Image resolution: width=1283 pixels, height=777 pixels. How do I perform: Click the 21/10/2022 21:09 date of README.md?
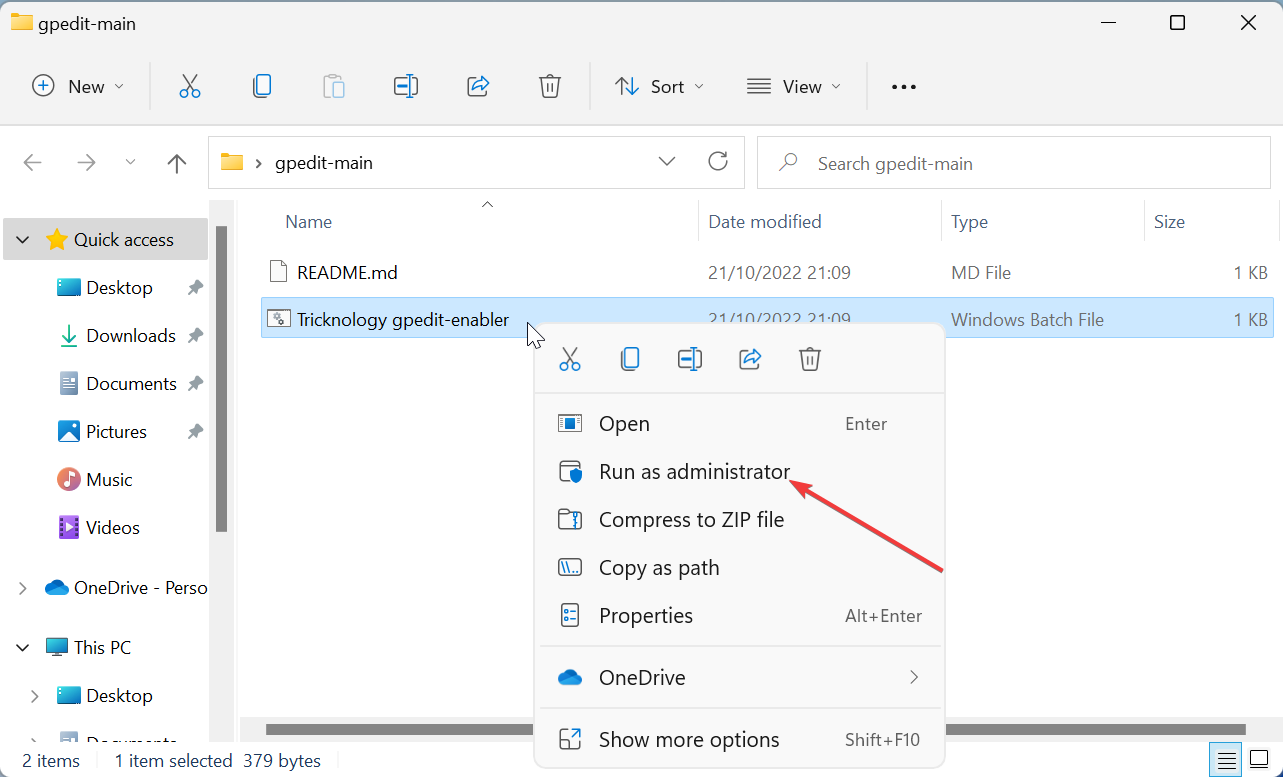click(779, 272)
